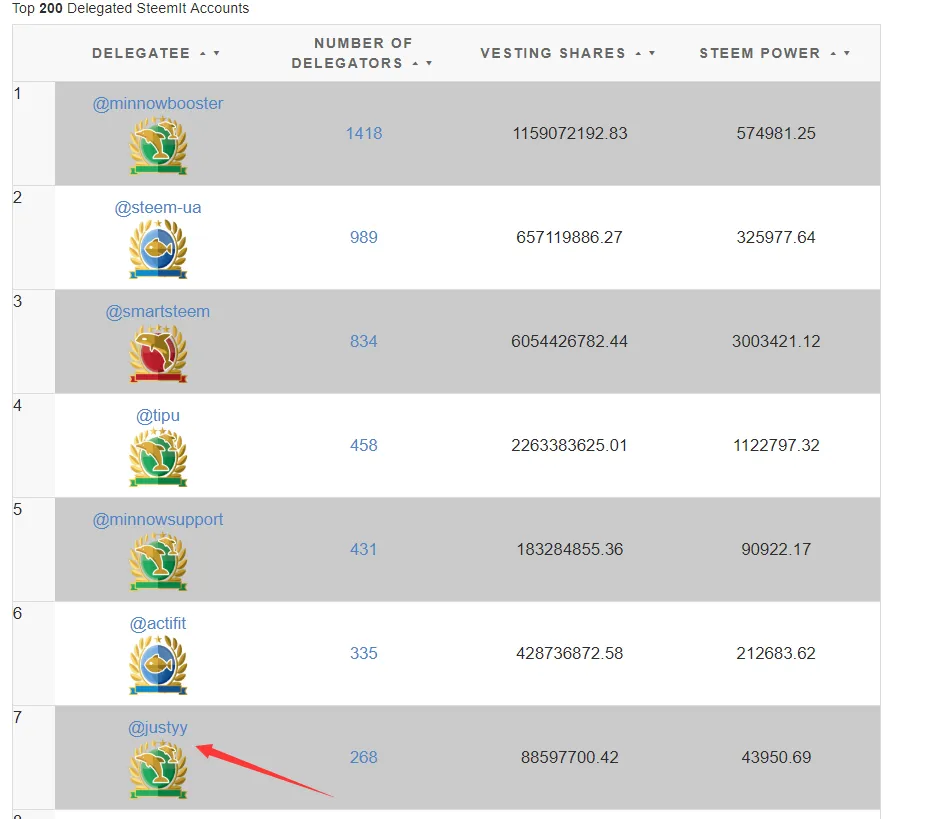Sort Vesting Shares descending arrow
Image resolution: width=939 pixels, height=819 pixels.
click(x=652, y=53)
